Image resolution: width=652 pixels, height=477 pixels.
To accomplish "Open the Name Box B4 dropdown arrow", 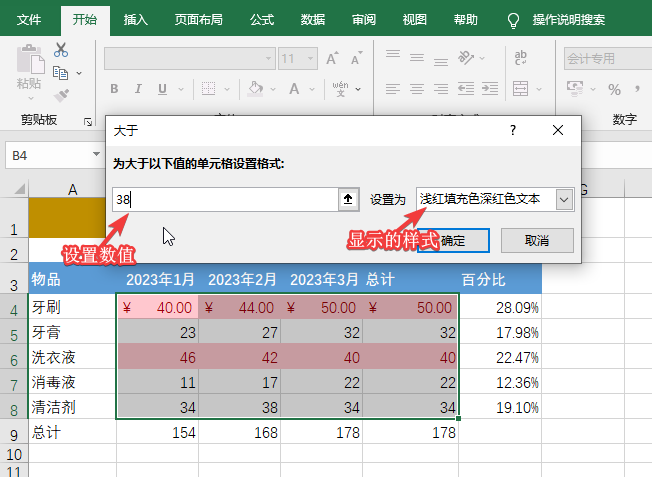I will click(96, 154).
